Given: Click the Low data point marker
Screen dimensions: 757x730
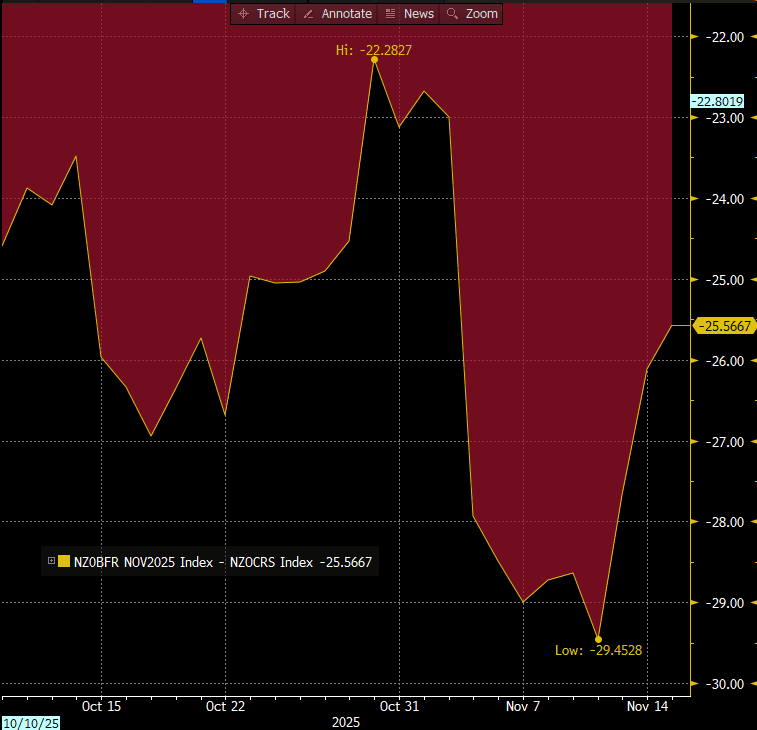Looking at the screenshot, I should pos(598,639).
